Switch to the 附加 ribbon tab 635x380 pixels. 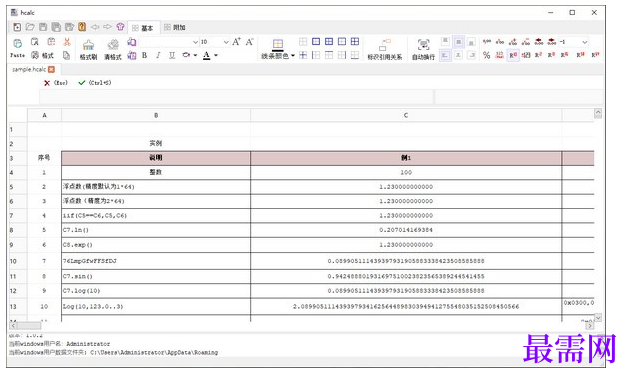point(175,27)
